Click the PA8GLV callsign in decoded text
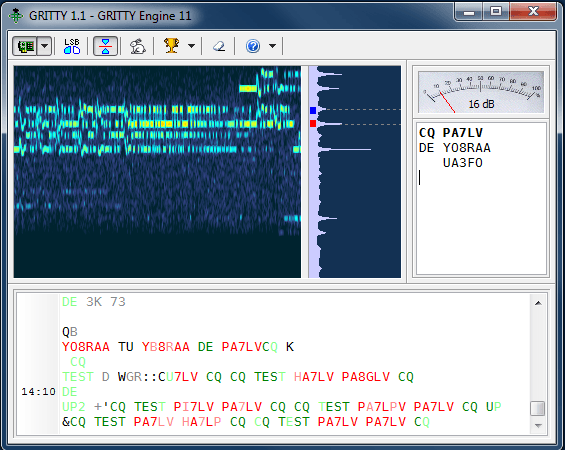Viewport: 565px width, 450px height. point(366,377)
